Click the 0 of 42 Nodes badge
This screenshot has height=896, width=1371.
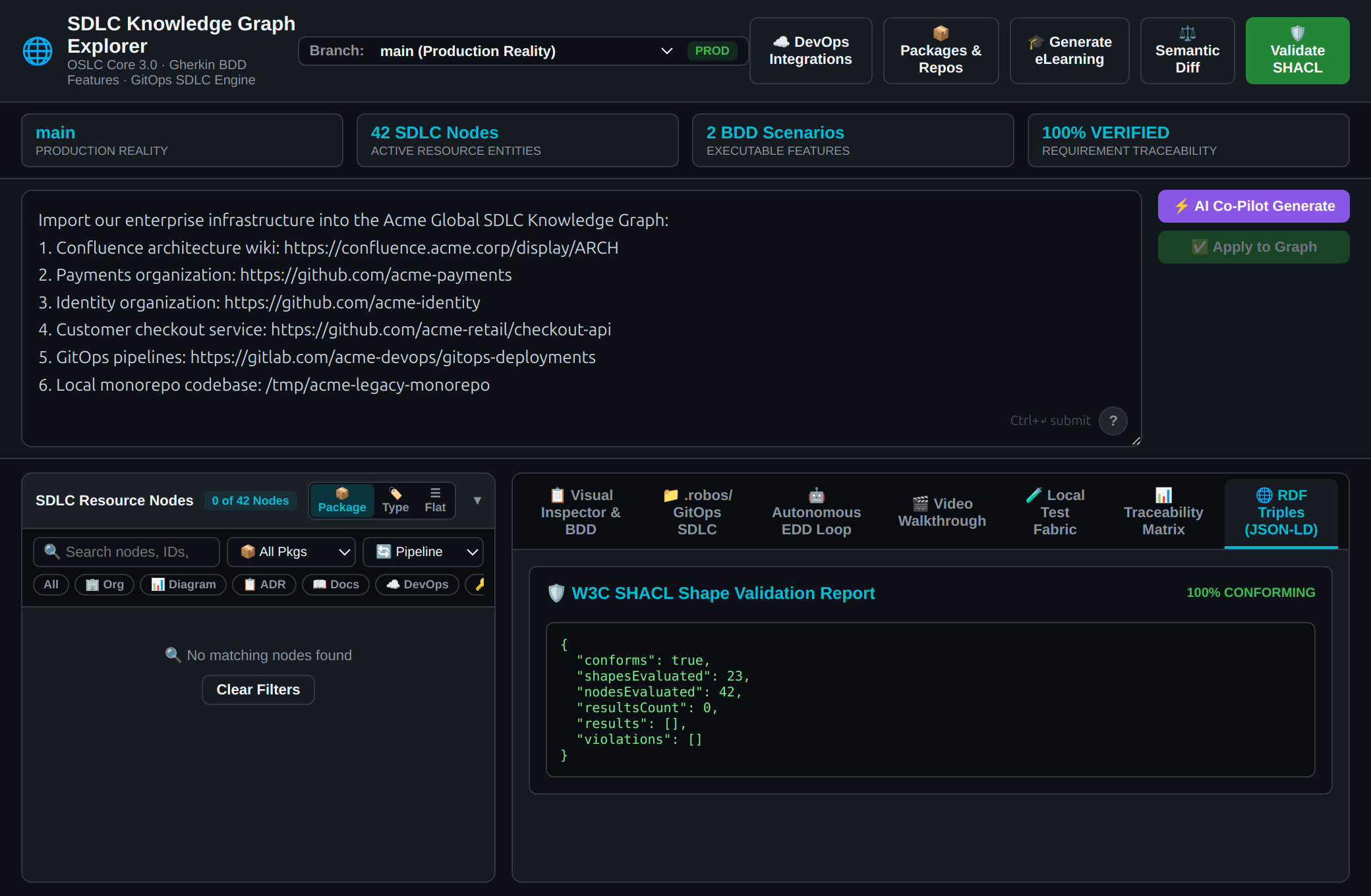click(x=250, y=501)
